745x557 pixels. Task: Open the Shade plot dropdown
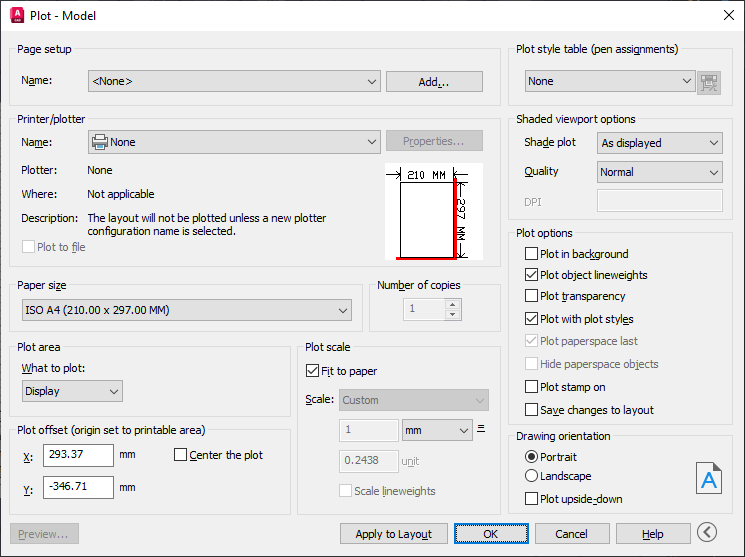tap(660, 143)
